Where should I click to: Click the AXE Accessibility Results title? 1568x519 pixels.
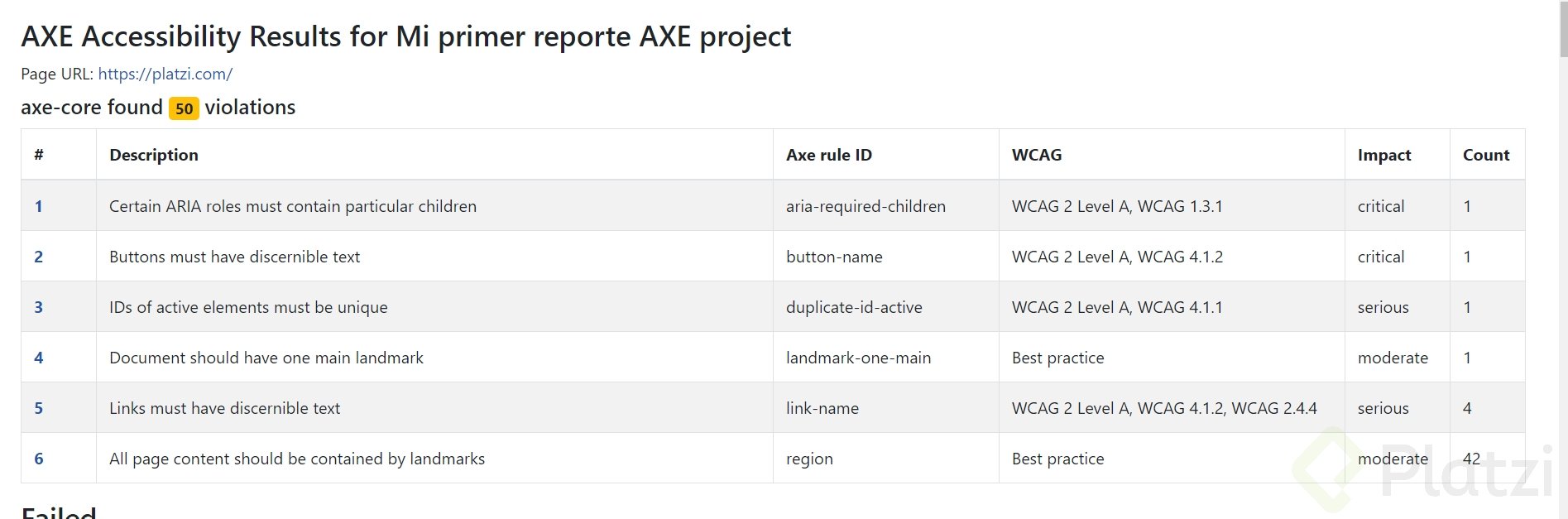[x=407, y=36]
